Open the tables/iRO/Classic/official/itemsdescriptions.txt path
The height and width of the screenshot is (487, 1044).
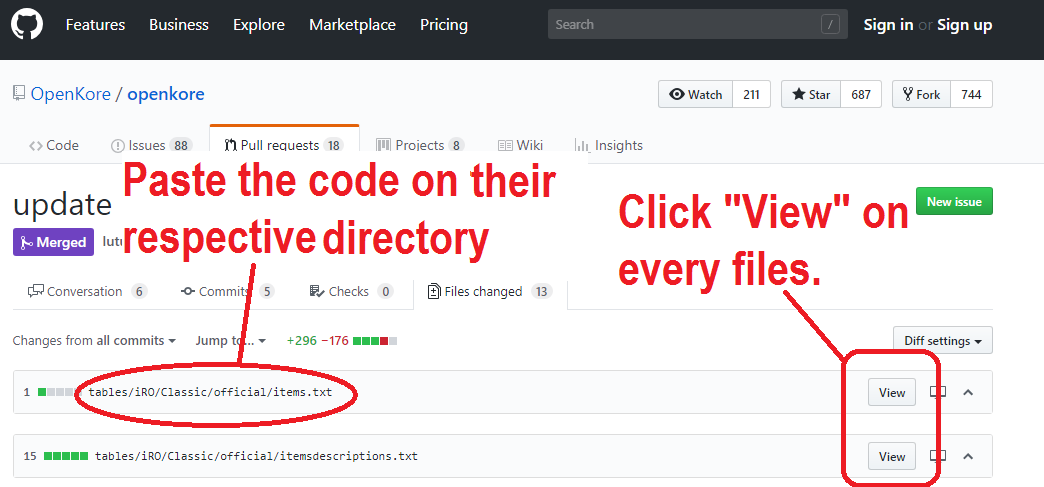pyautogui.click(x=256, y=456)
